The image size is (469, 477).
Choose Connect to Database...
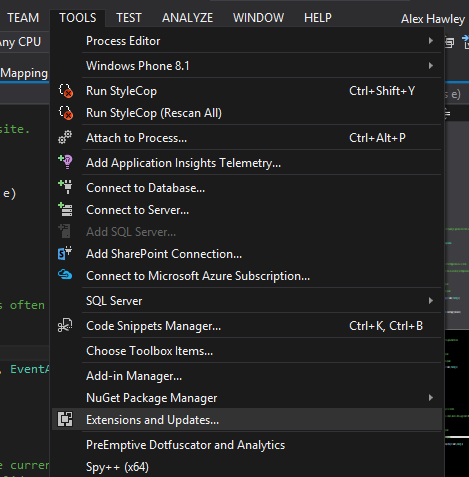click(x=247, y=188)
